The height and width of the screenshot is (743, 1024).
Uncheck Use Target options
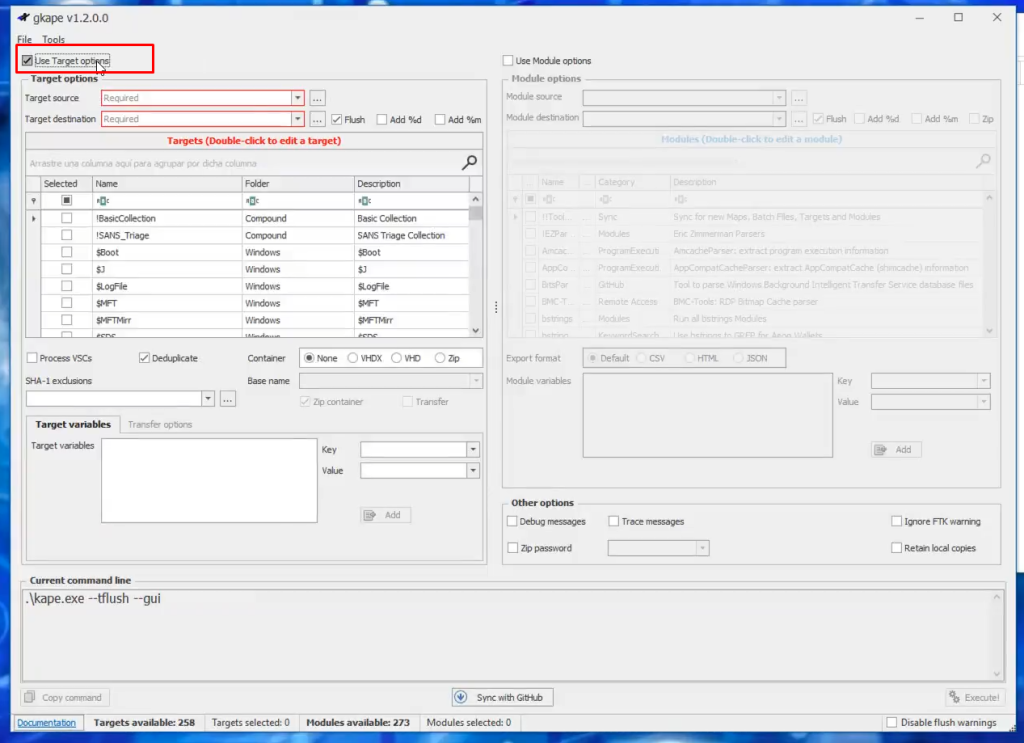[27, 61]
